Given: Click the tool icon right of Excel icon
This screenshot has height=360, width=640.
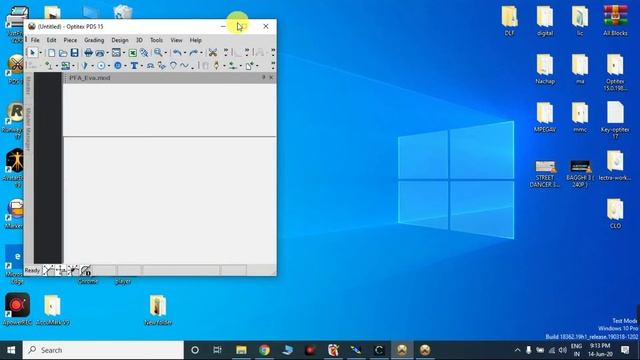Looking at the screenshot, I should (144, 53).
